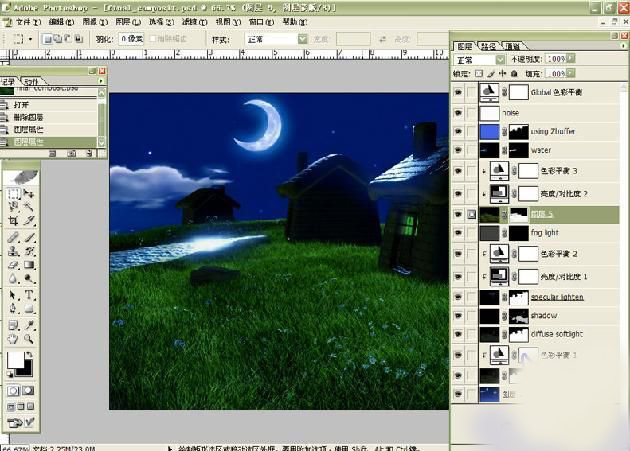
Task: Select the Crop tool
Action: click(13, 220)
